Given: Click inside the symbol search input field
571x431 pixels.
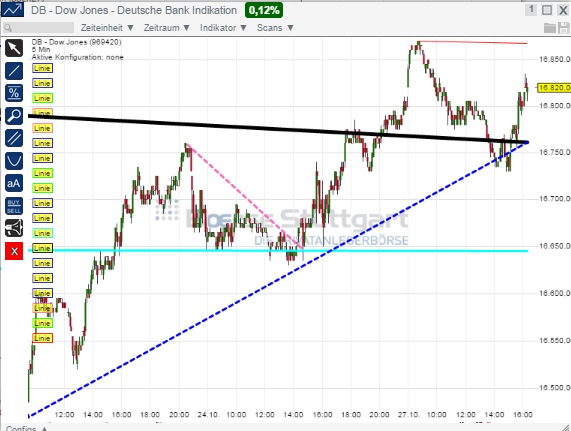Looking at the screenshot, I should pos(38,28).
